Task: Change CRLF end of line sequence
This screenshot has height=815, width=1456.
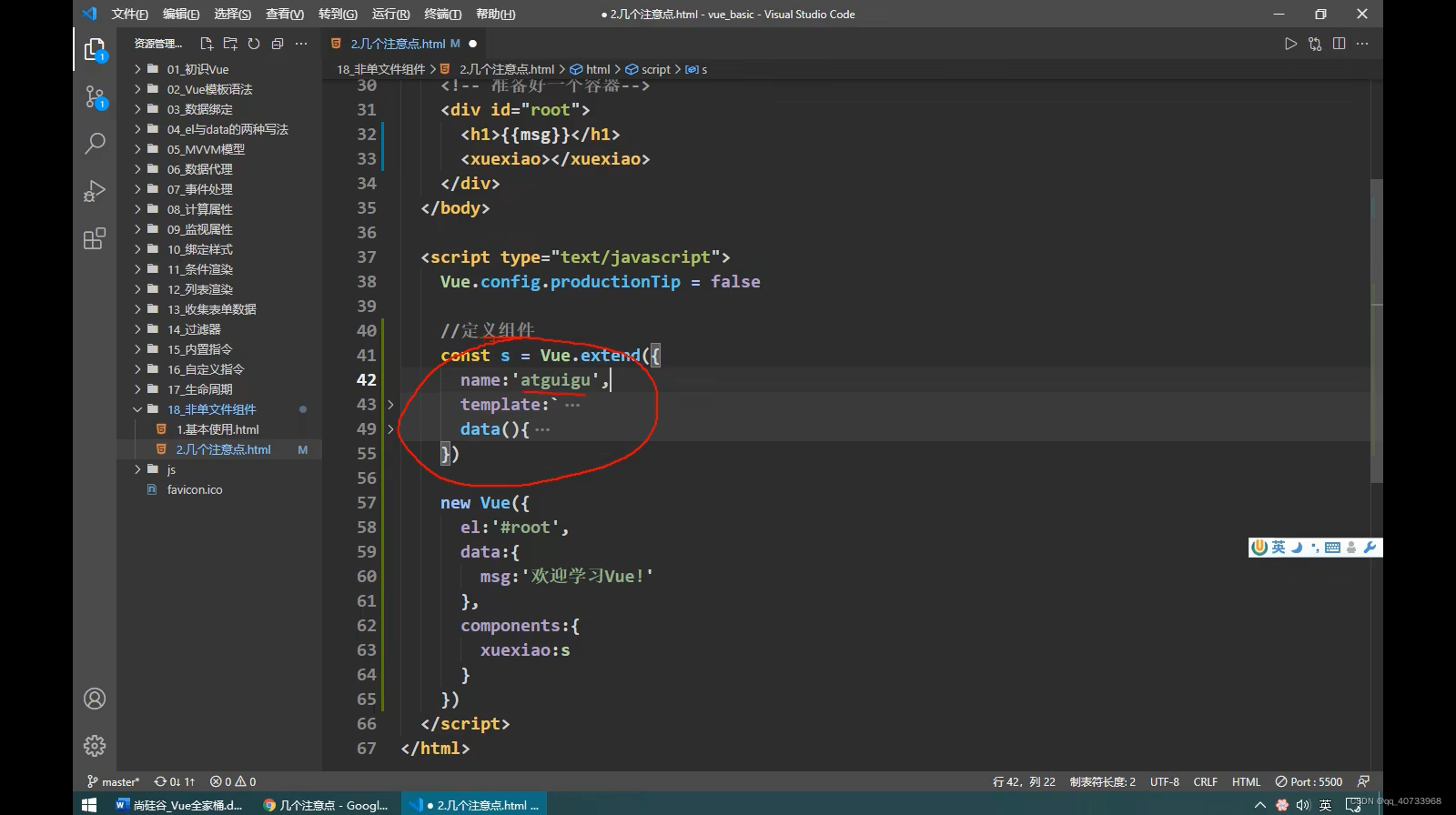Action: click(x=1206, y=781)
